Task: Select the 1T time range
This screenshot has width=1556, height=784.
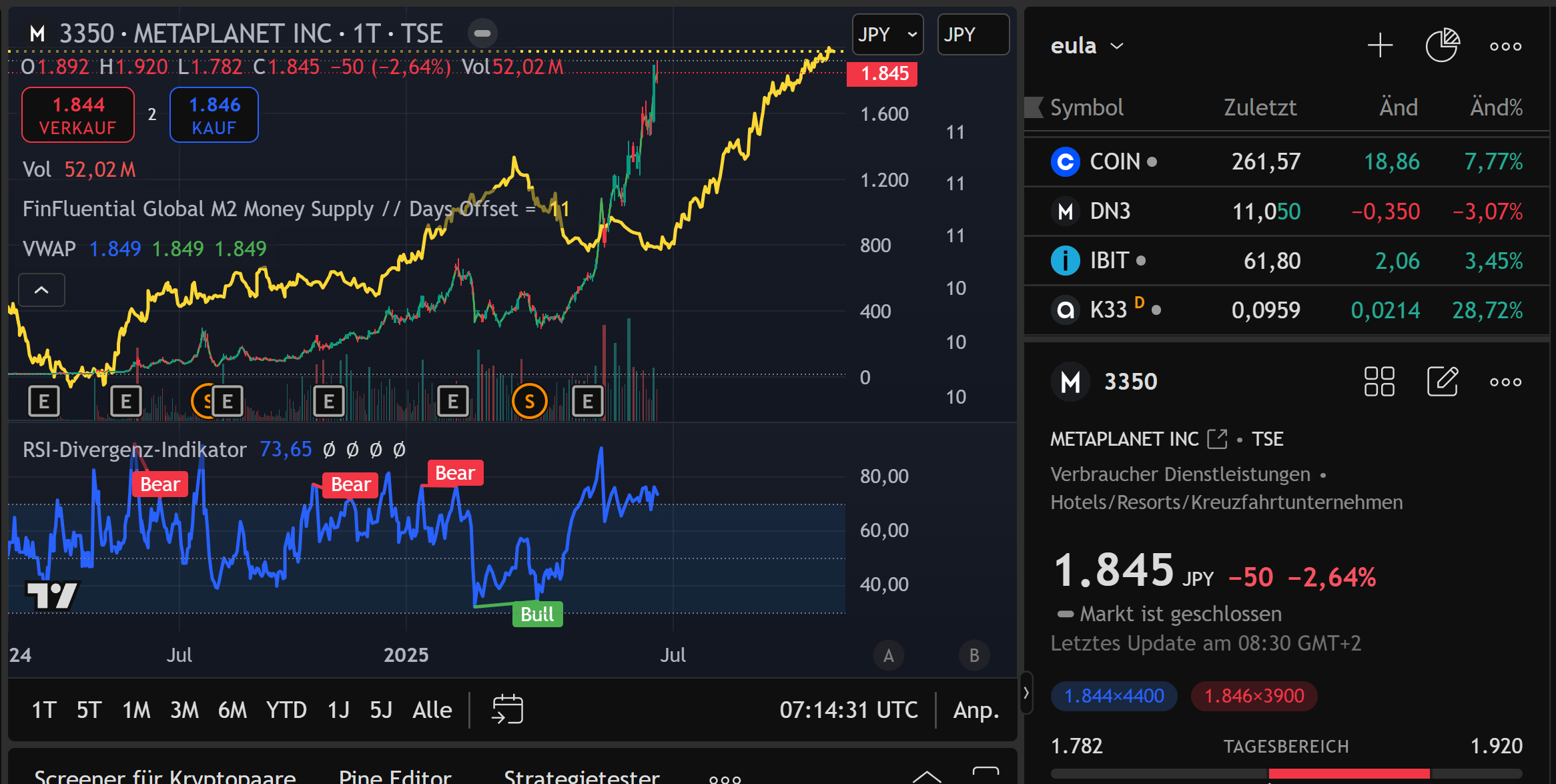Action: pyautogui.click(x=44, y=710)
